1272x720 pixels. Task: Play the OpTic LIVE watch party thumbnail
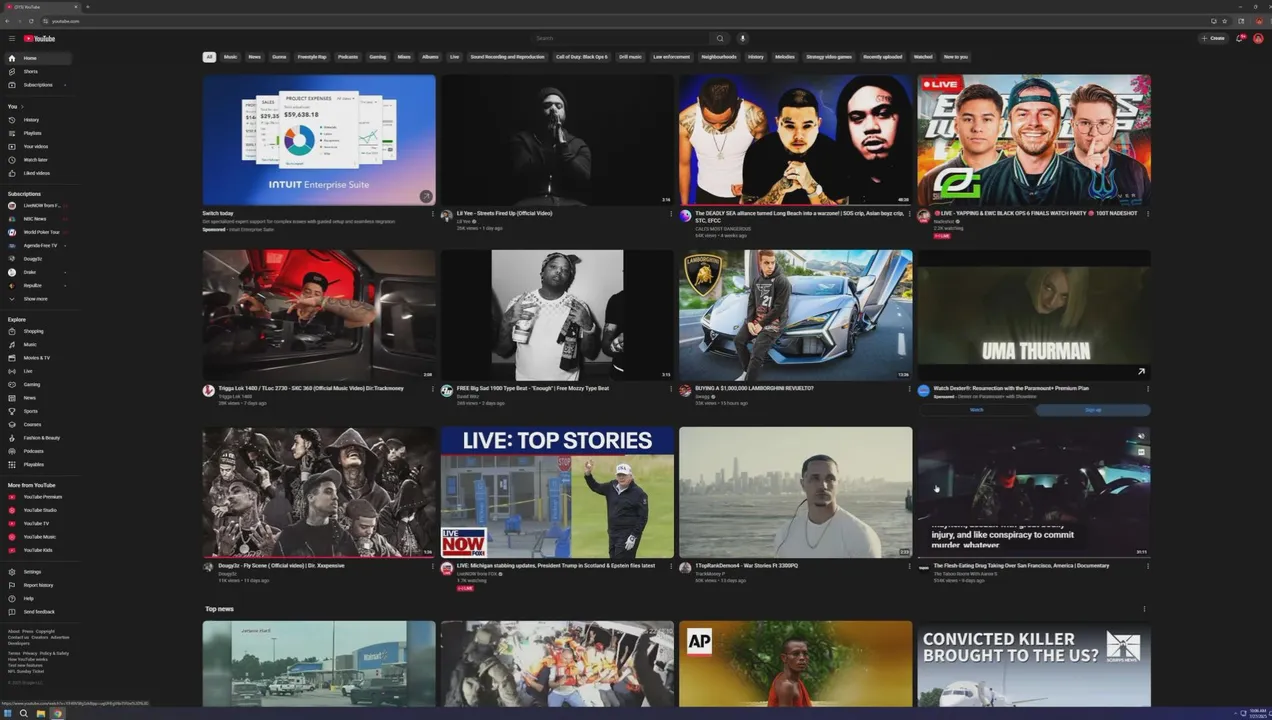(1034, 140)
